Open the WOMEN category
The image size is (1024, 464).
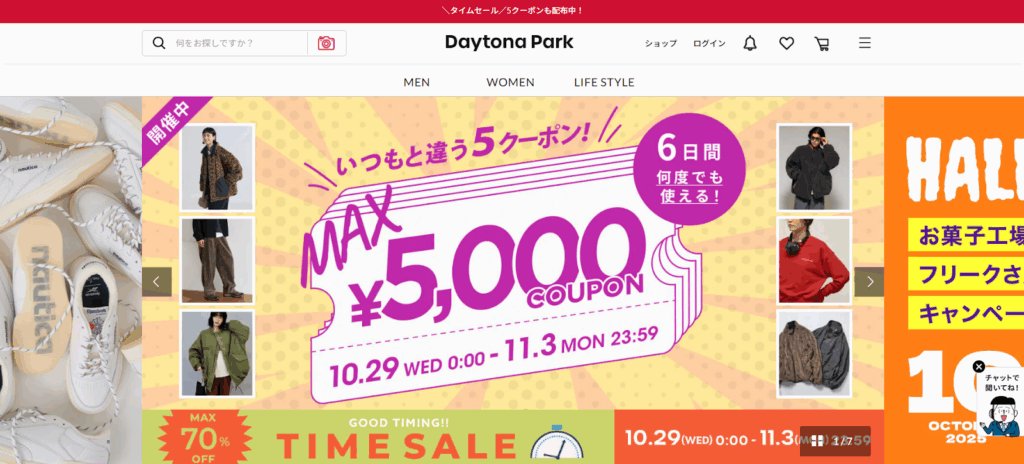tap(510, 82)
